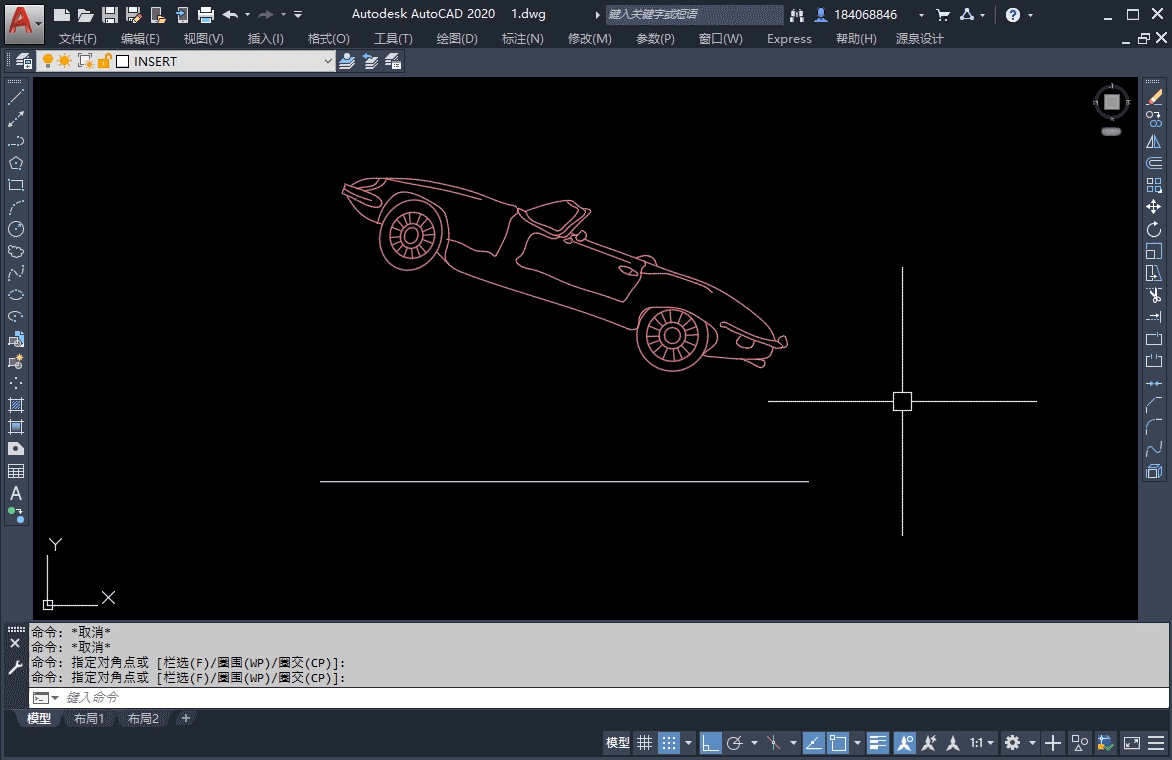Select the Circle draw tool

[16, 229]
